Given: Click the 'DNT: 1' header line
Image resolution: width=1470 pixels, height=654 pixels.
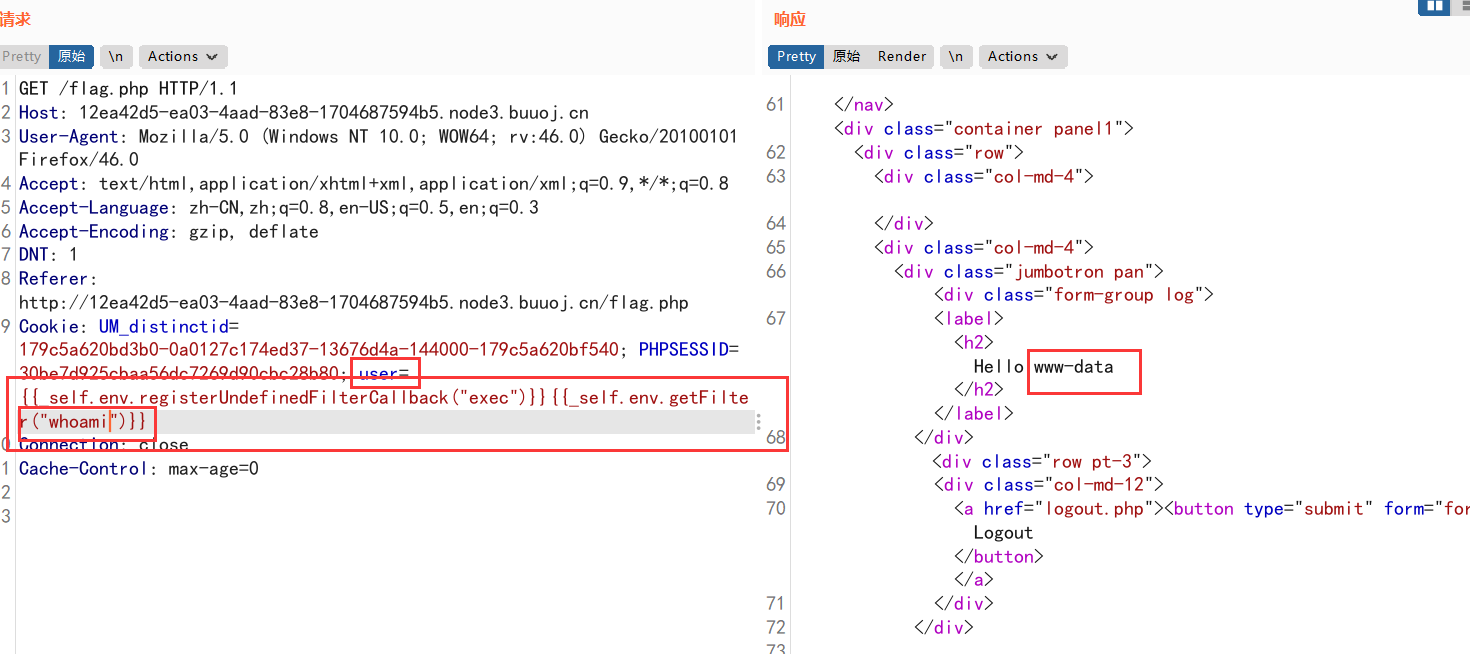Looking at the screenshot, I should pos(48,255).
